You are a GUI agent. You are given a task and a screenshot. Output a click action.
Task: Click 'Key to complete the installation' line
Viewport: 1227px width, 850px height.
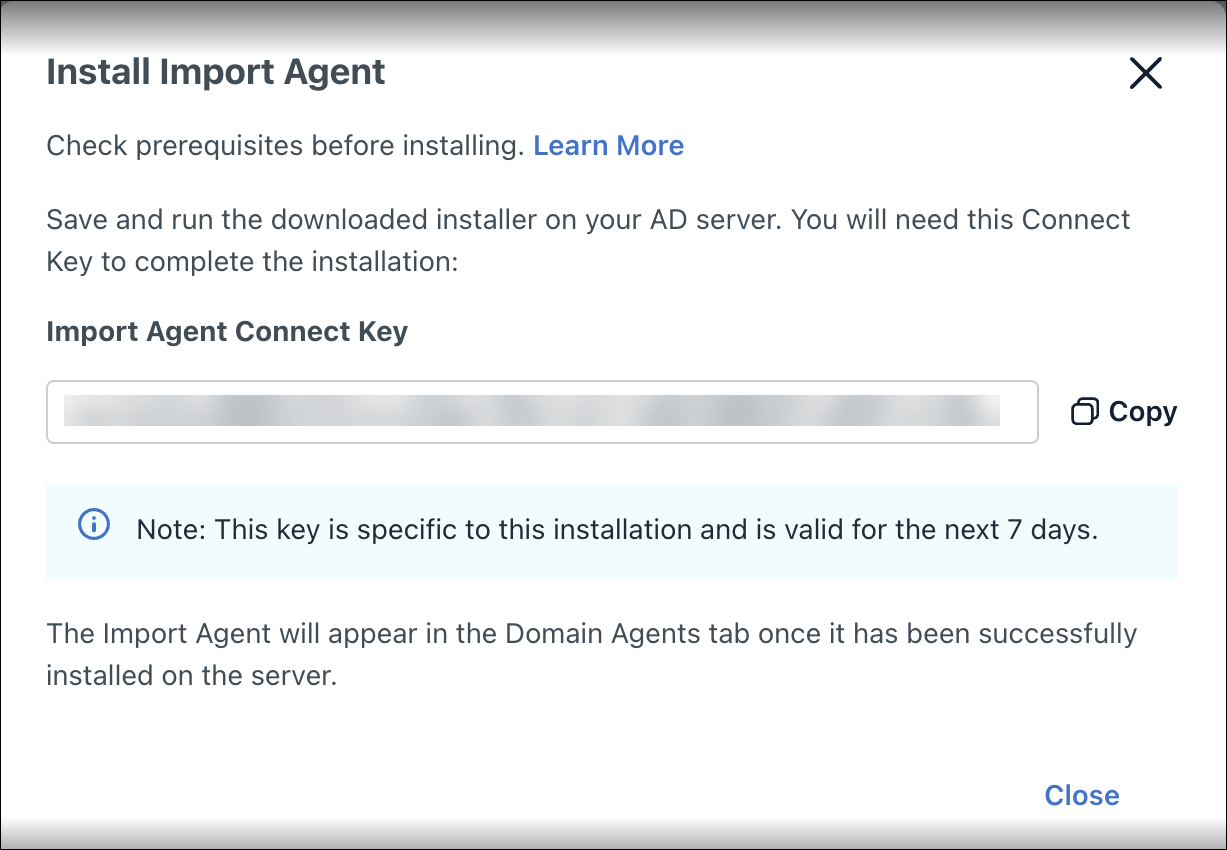pyautogui.click(x=251, y=263)
